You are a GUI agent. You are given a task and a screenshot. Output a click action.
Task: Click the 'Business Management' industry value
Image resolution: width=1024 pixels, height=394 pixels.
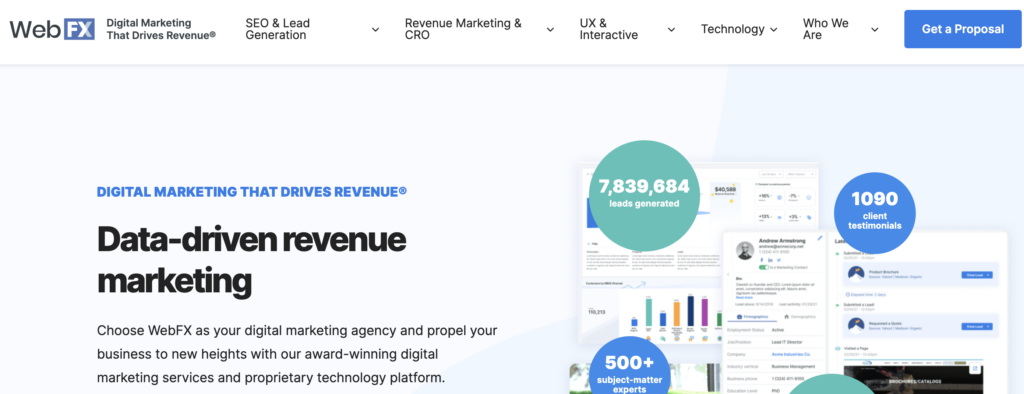point(792,367)
